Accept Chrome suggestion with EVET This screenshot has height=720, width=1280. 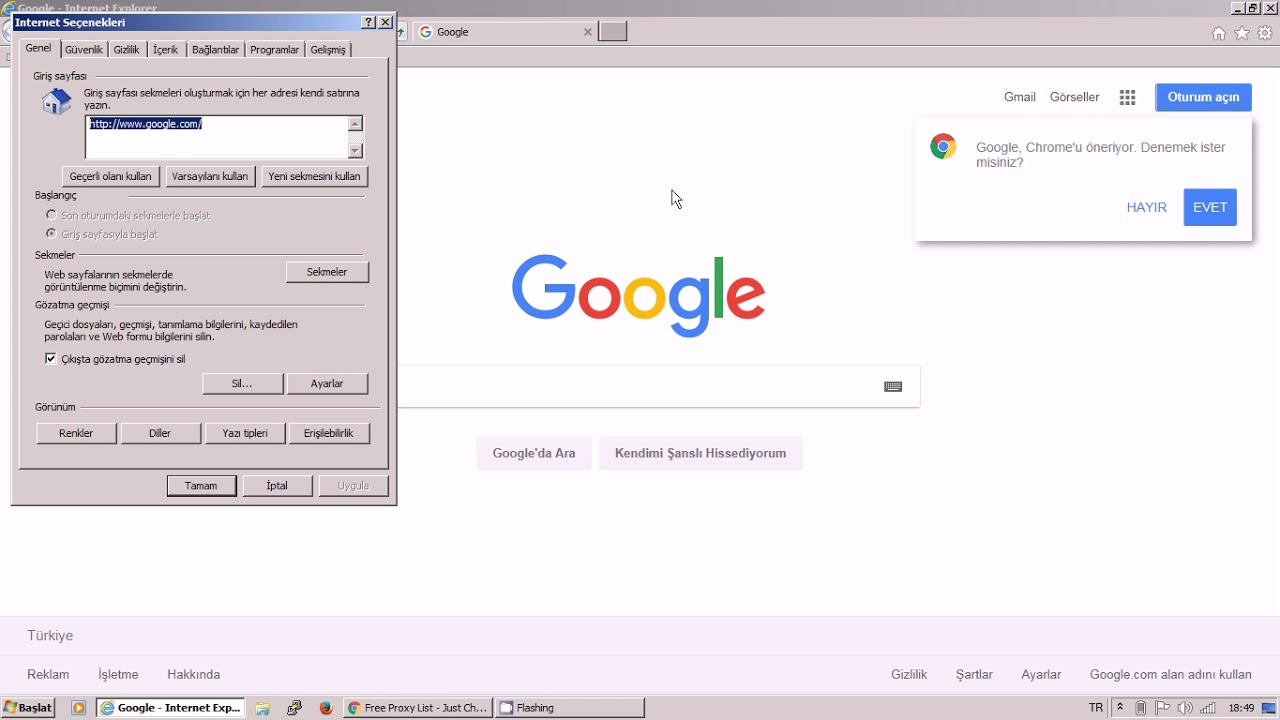tap(1210, 208)
